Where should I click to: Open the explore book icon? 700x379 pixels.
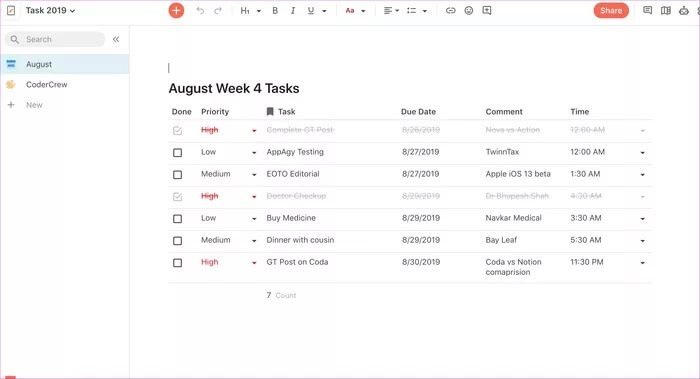(x=666, y=10)
